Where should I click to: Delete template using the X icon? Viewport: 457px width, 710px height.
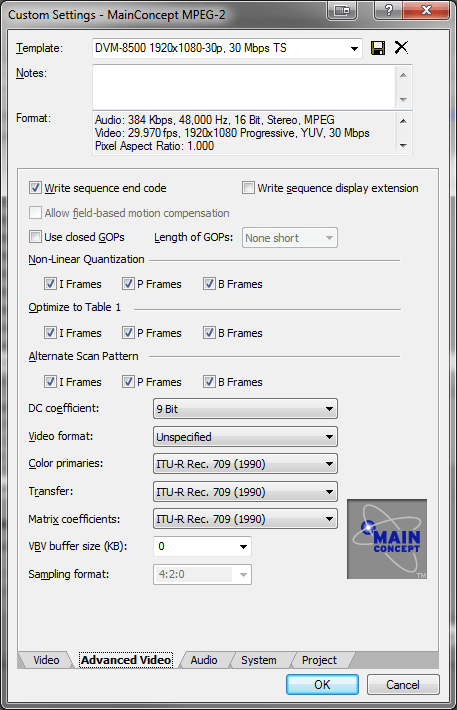click(x=401, y=48)
